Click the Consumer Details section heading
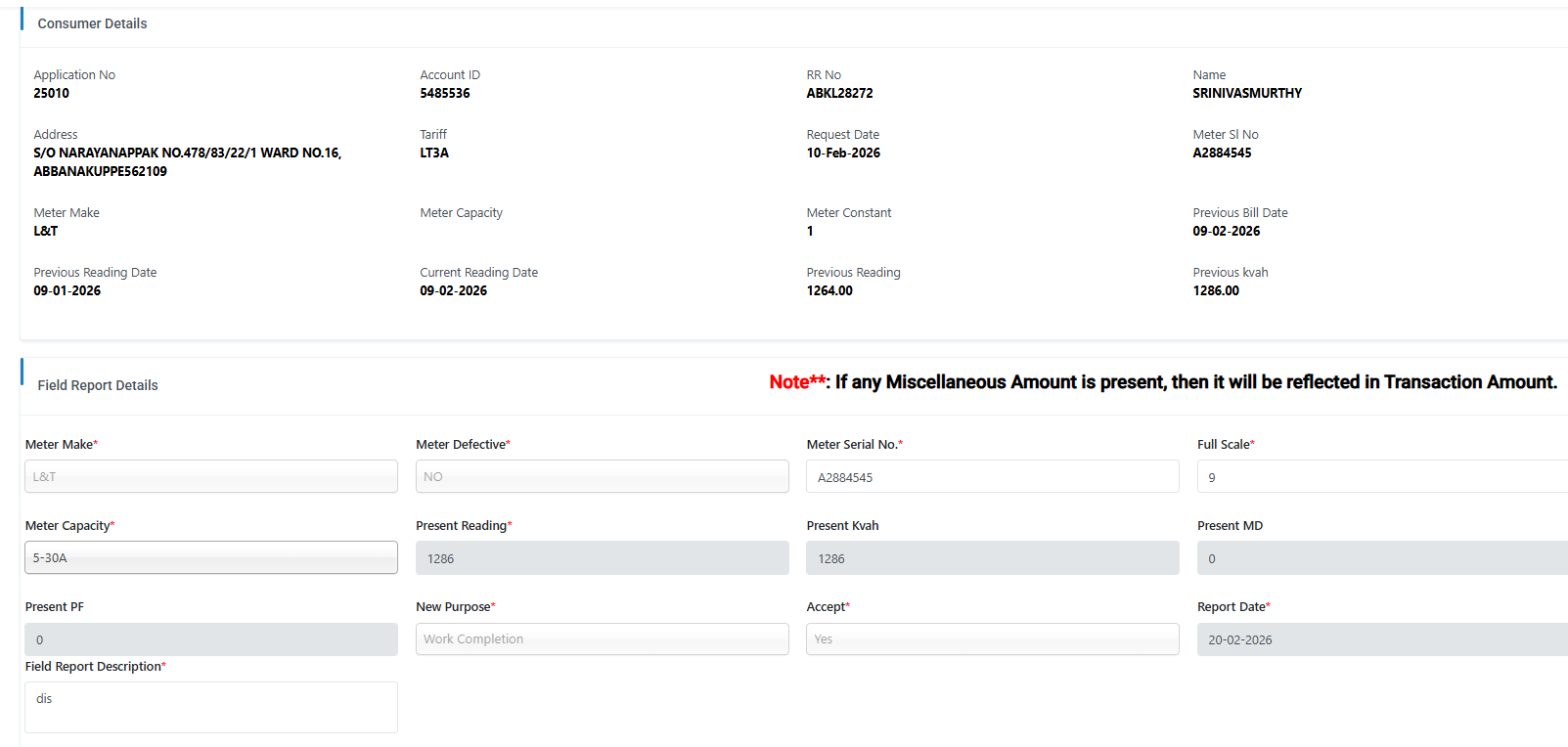 92,23
